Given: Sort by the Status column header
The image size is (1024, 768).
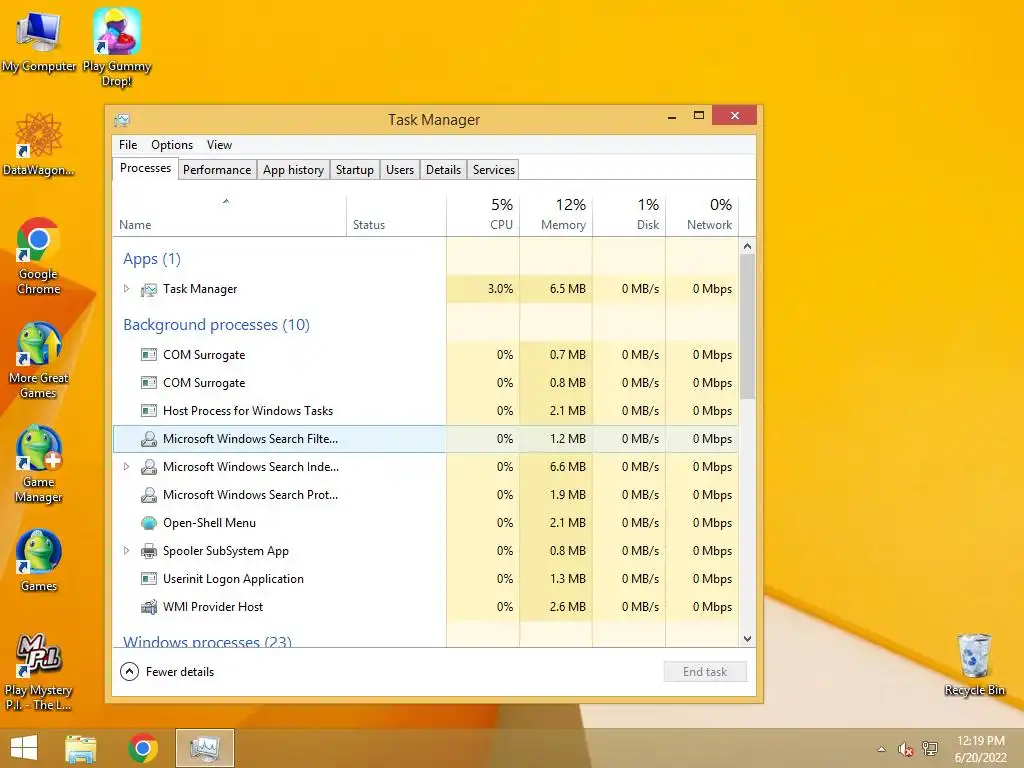Looking at the screenshot, I should [396, 216].
